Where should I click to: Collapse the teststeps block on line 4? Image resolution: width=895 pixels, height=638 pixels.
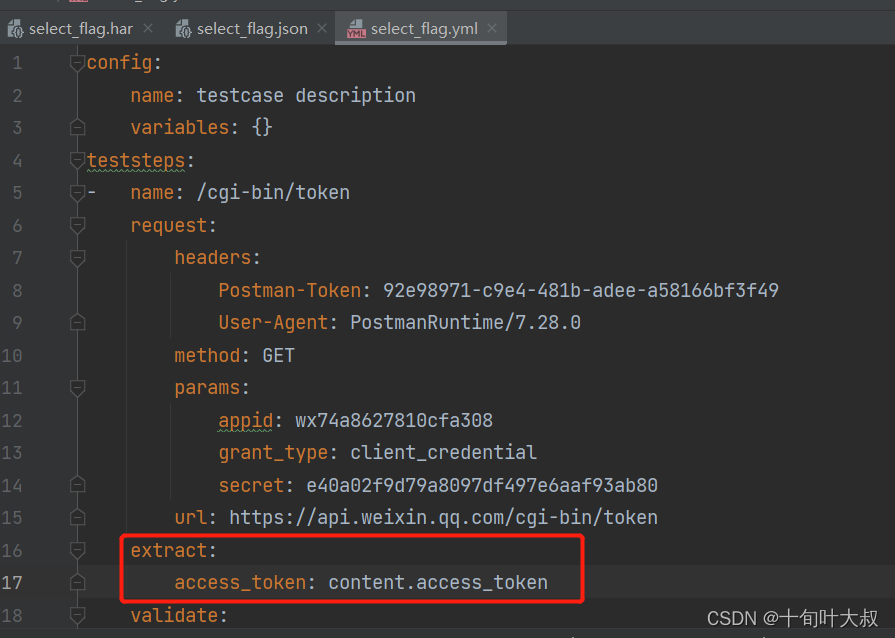point(77,160)
